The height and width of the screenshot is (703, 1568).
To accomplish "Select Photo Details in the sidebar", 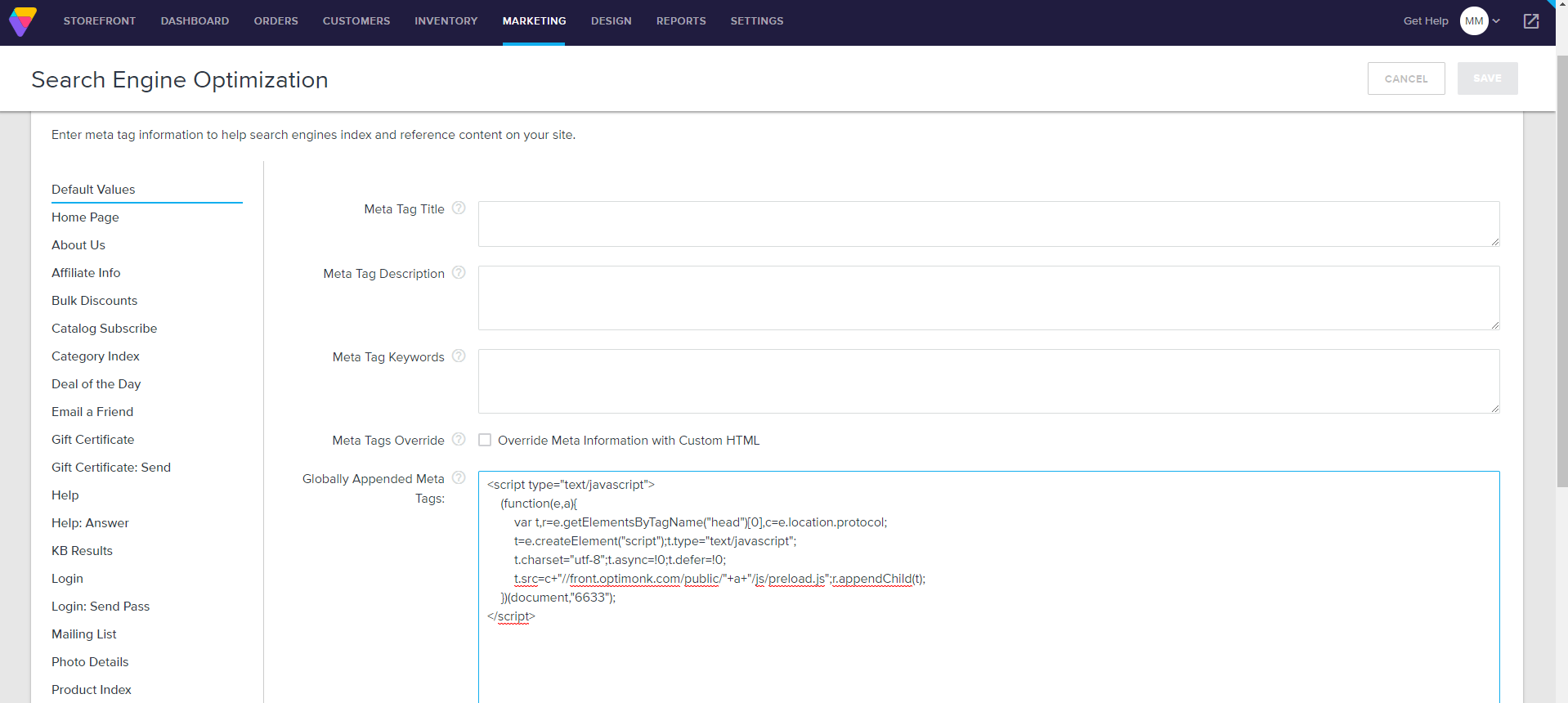I will click(90, 662).
